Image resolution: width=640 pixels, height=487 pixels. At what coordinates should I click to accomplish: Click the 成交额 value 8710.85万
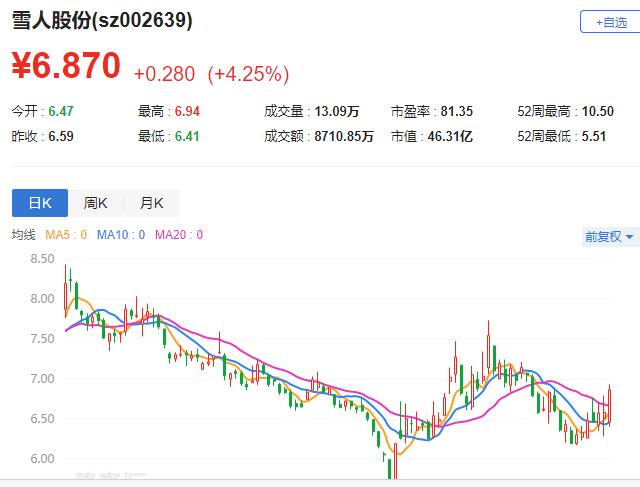(x=344, y=136)
